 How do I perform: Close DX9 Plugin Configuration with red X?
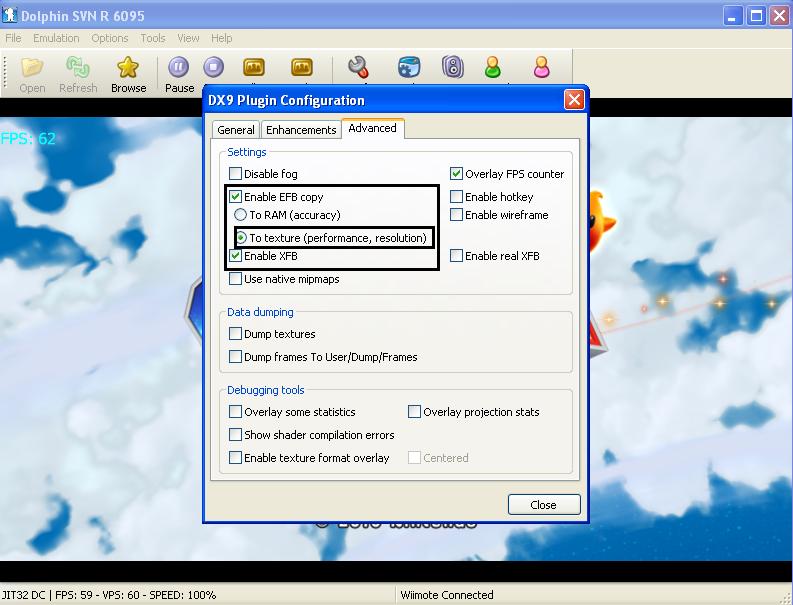click(574, 100)
